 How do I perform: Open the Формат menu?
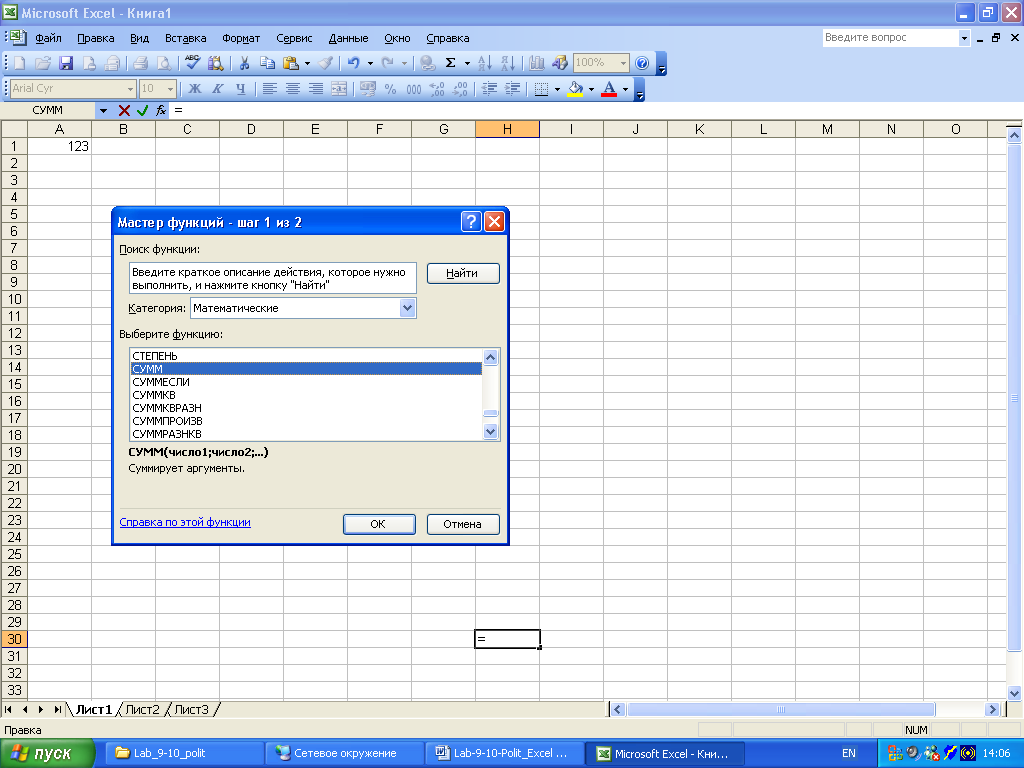[x=241, y=38]
